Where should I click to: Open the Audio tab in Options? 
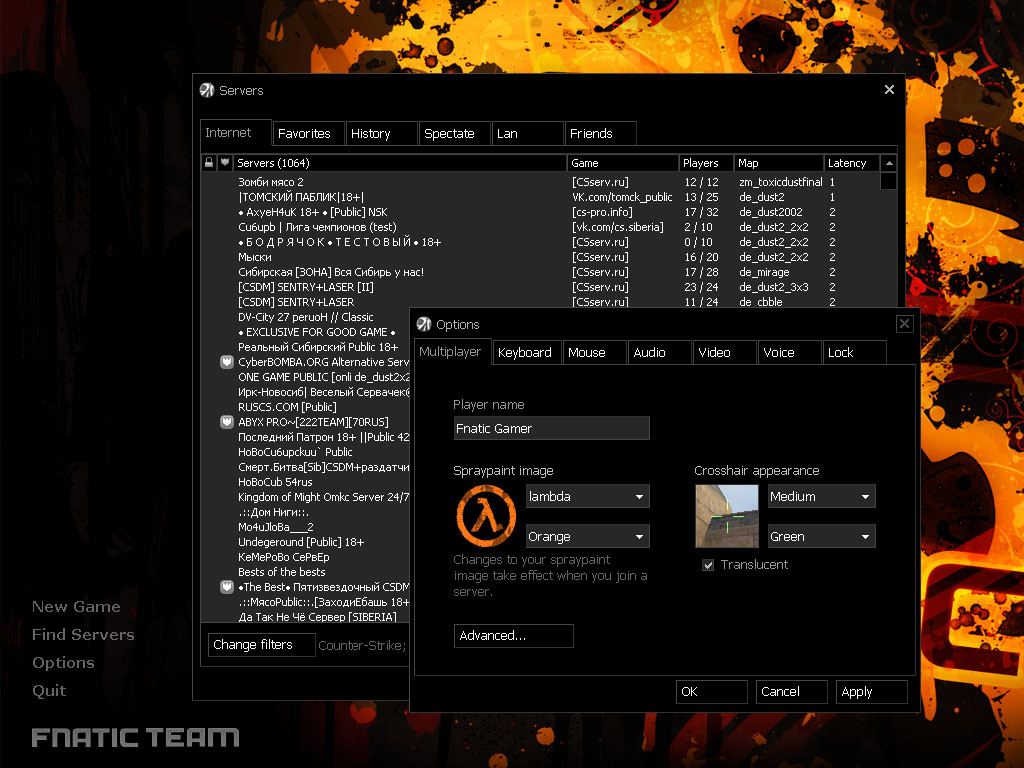pyautogui.click(x=660, y=353)
